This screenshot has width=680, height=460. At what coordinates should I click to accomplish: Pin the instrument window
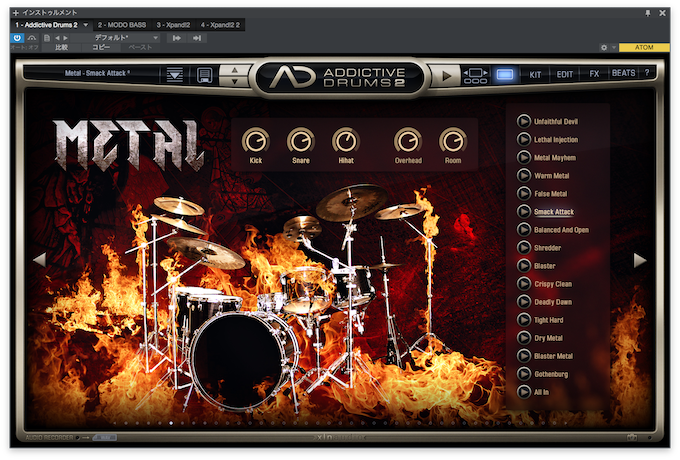(647, 13)
